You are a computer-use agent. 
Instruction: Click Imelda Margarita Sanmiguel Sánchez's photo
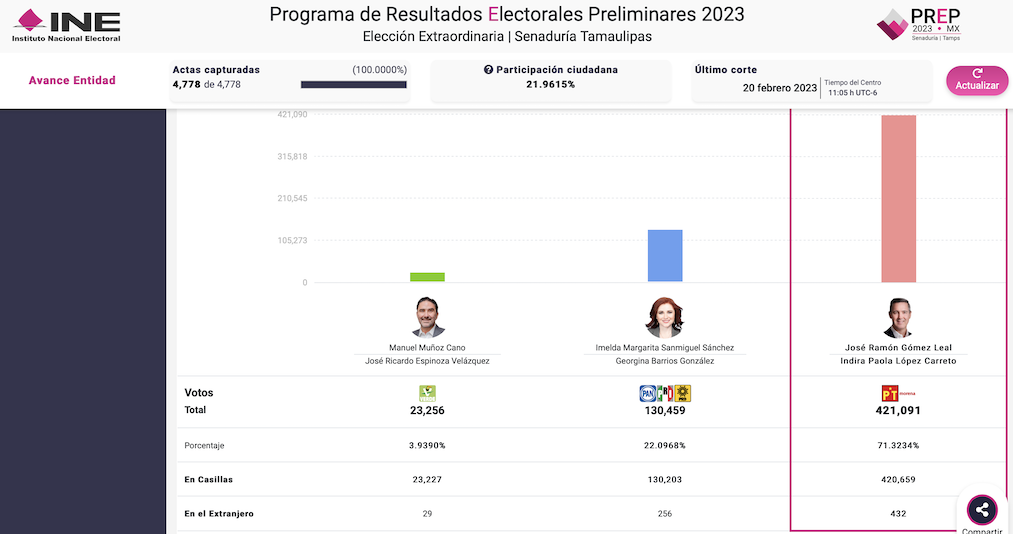click(665, 318)
